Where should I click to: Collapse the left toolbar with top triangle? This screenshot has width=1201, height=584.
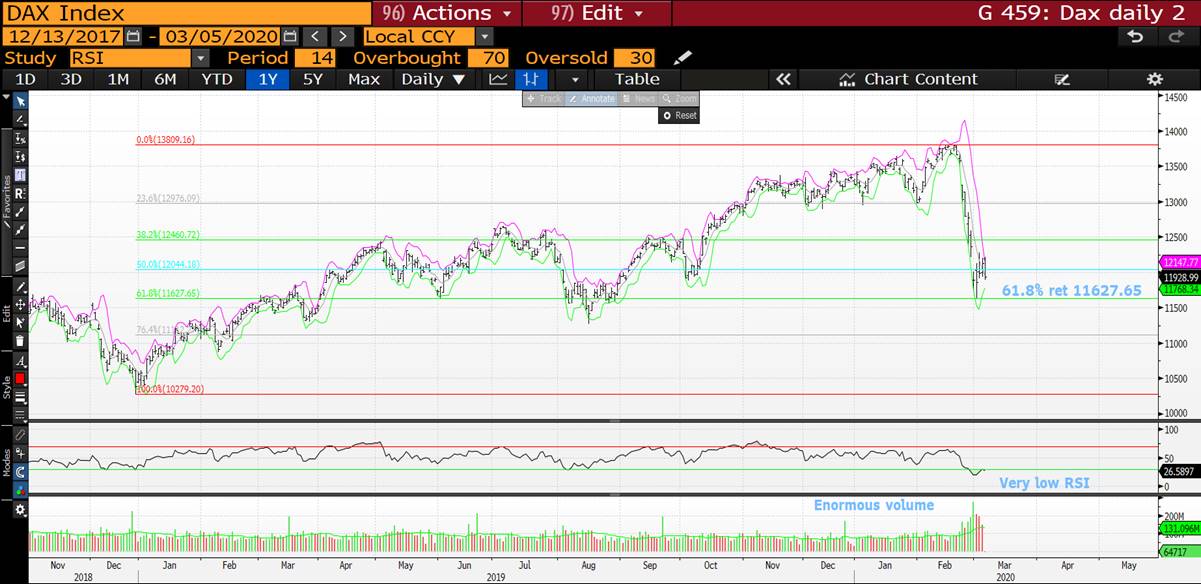6,98
